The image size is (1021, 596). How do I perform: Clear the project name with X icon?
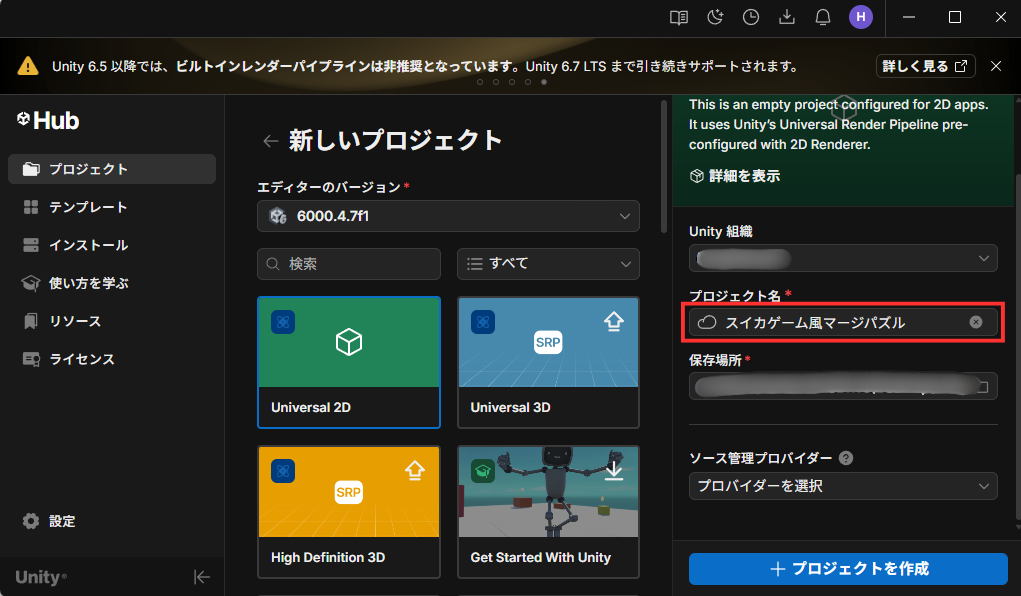pyautogui.click(x=975, y=322)
